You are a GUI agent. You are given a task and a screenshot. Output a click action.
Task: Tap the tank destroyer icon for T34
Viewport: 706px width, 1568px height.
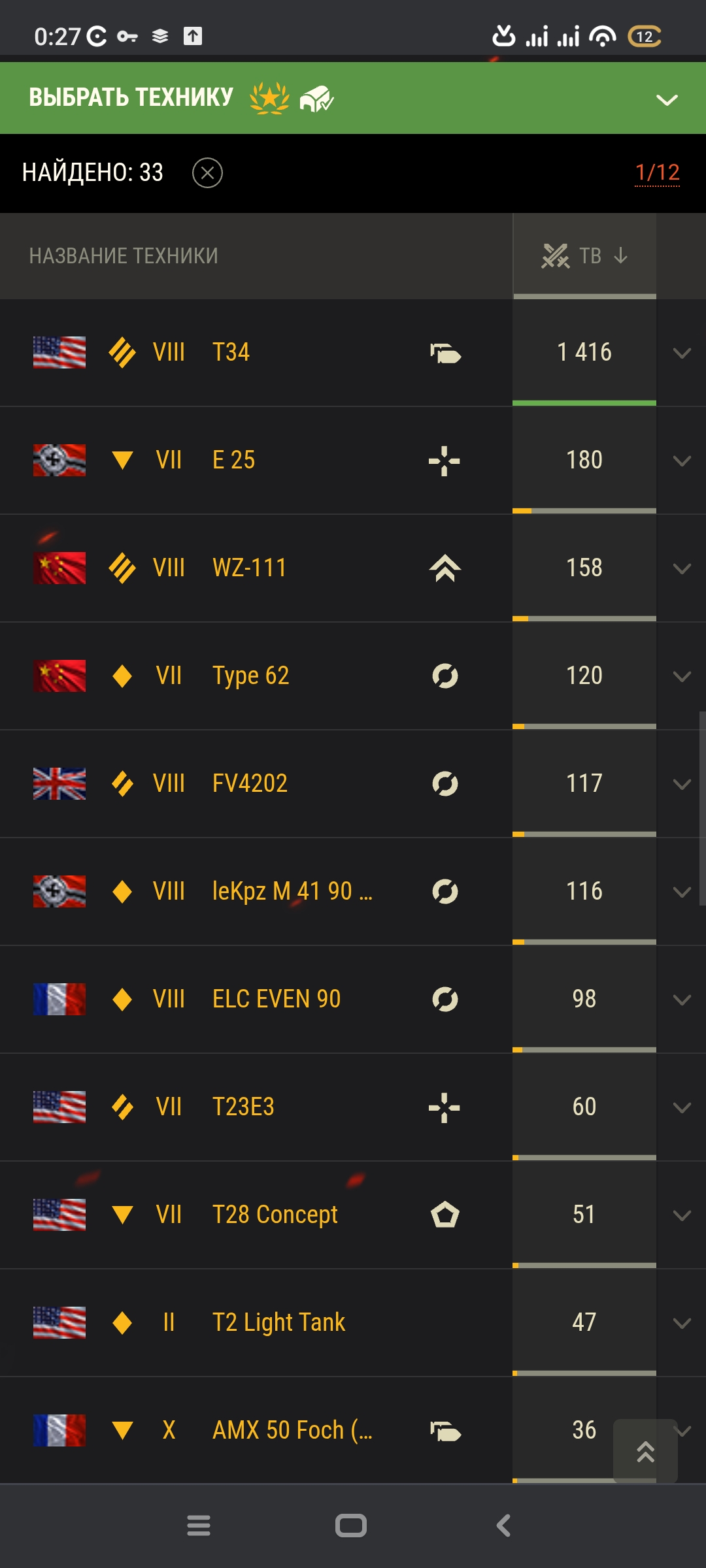445,353
